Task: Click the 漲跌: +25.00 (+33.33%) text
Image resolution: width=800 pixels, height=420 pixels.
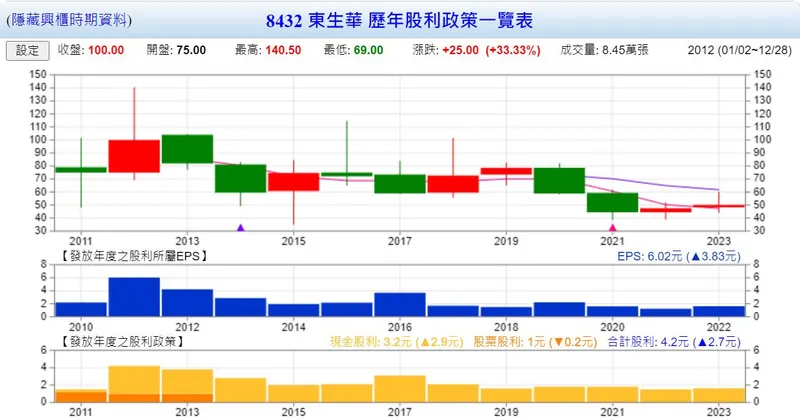Action: (477, 50)
